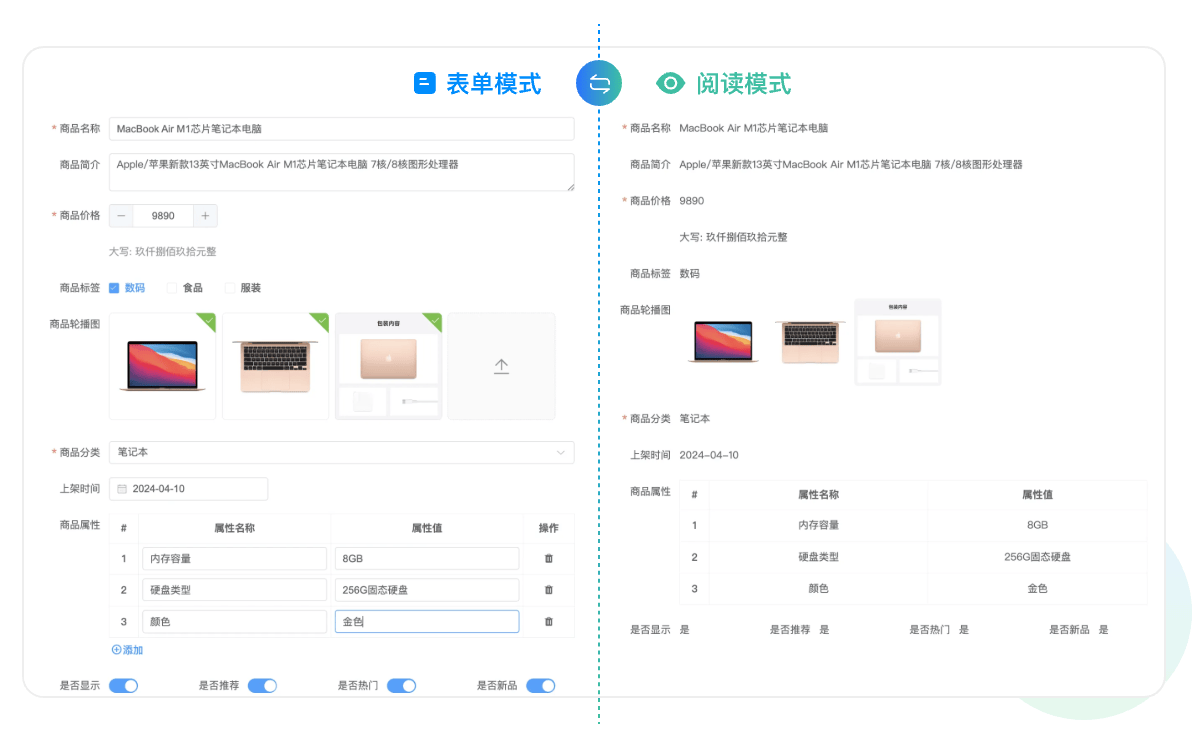This screenshot has height=740, width=1196.
Task: Open the 上架时间 date picker
Action: pos(188,489)
